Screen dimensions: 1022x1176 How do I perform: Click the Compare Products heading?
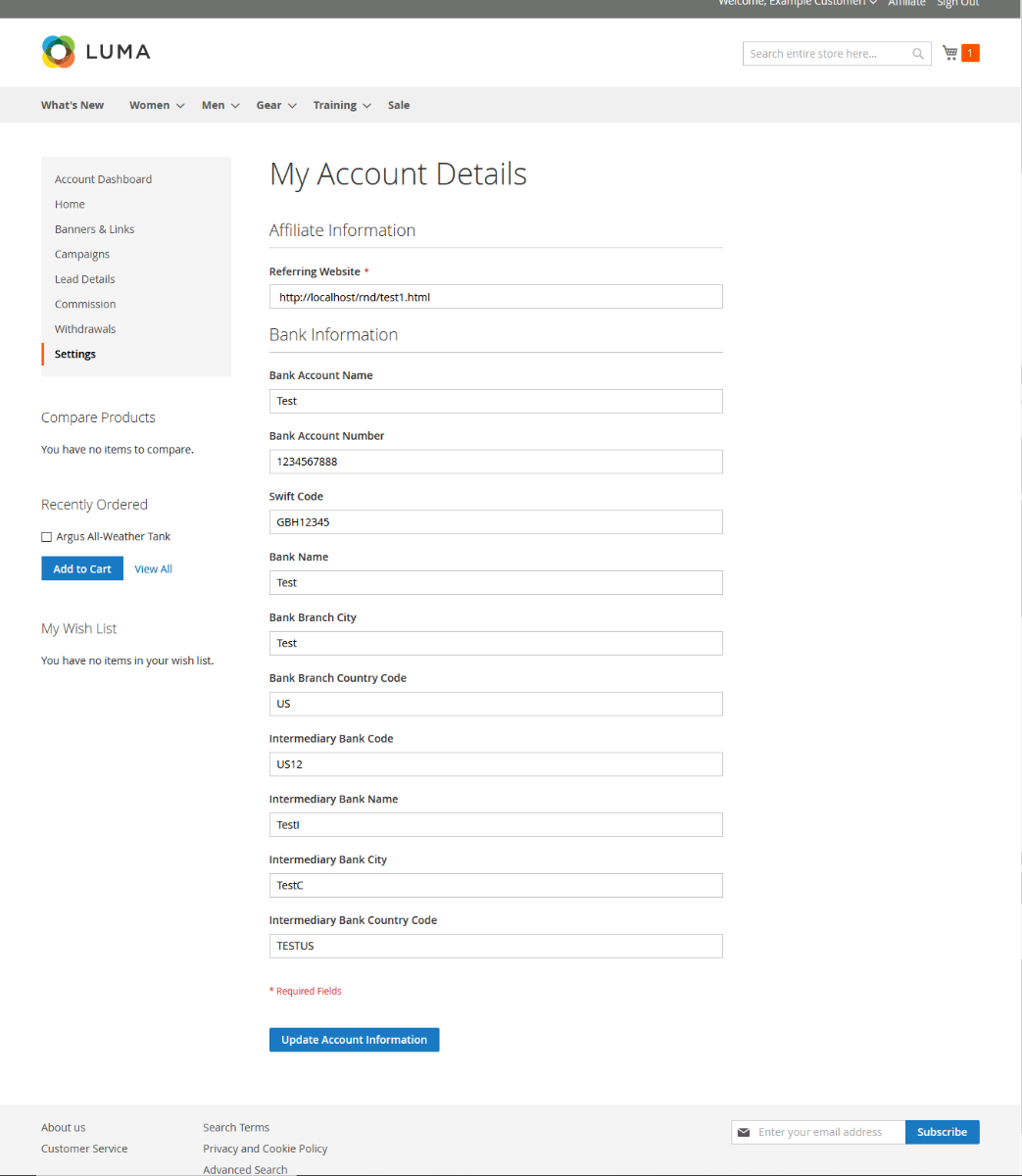click(x=98, y=417)
